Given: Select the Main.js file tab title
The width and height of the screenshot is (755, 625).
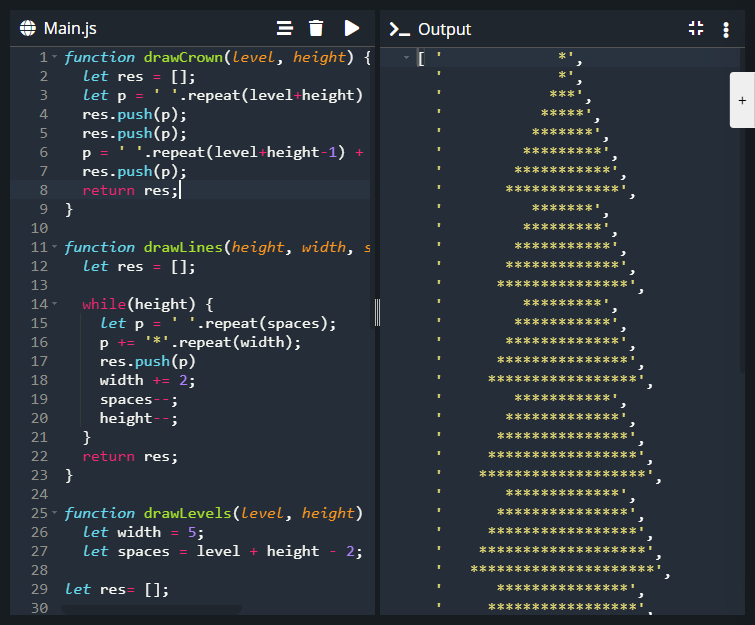Looking at the screenshot, I should (70, 28).
